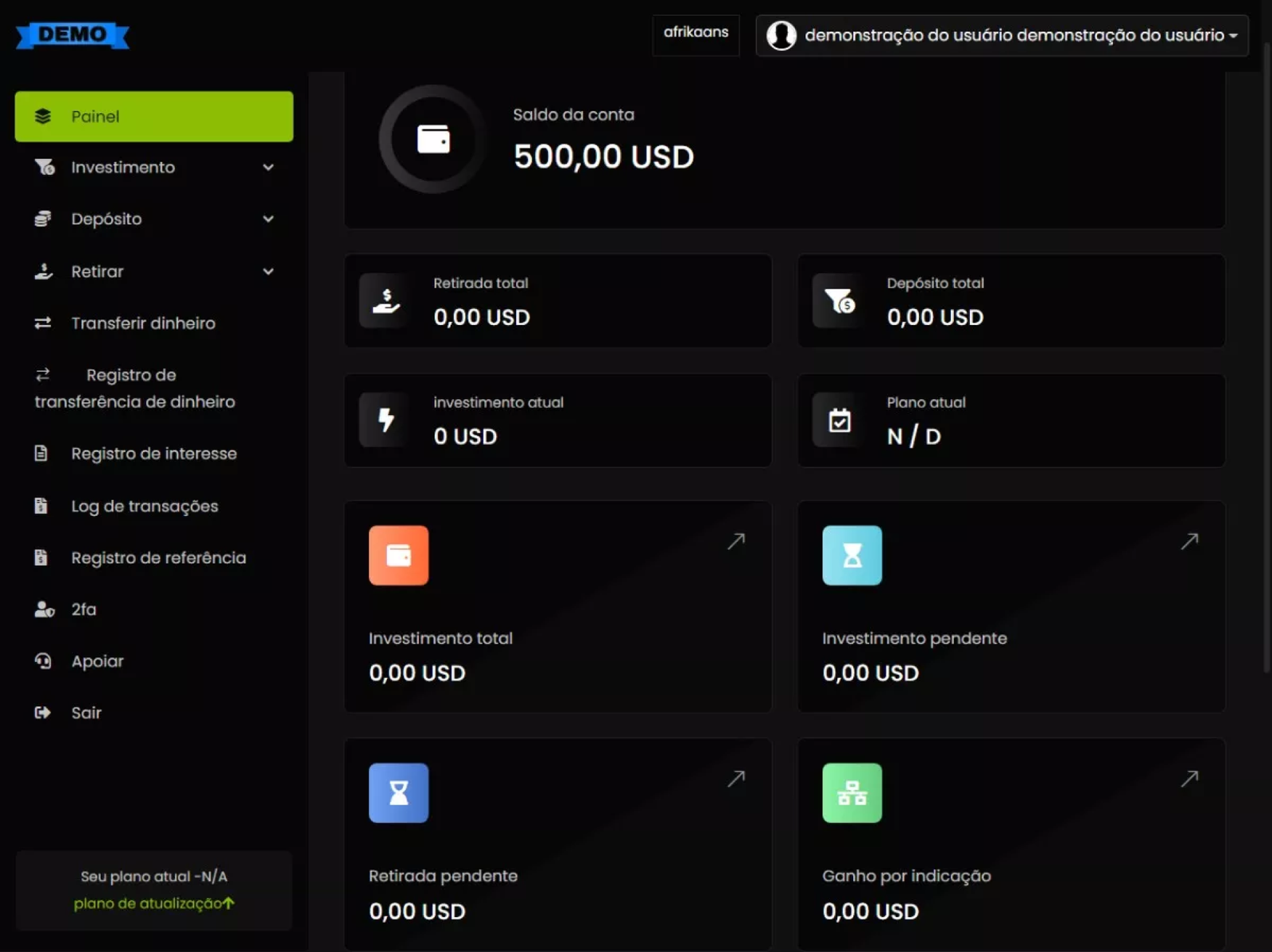Click the blue hourglass icon for Retirada pendente
Viewport: 1272px width, 952px height.
[x=398, y=793]
